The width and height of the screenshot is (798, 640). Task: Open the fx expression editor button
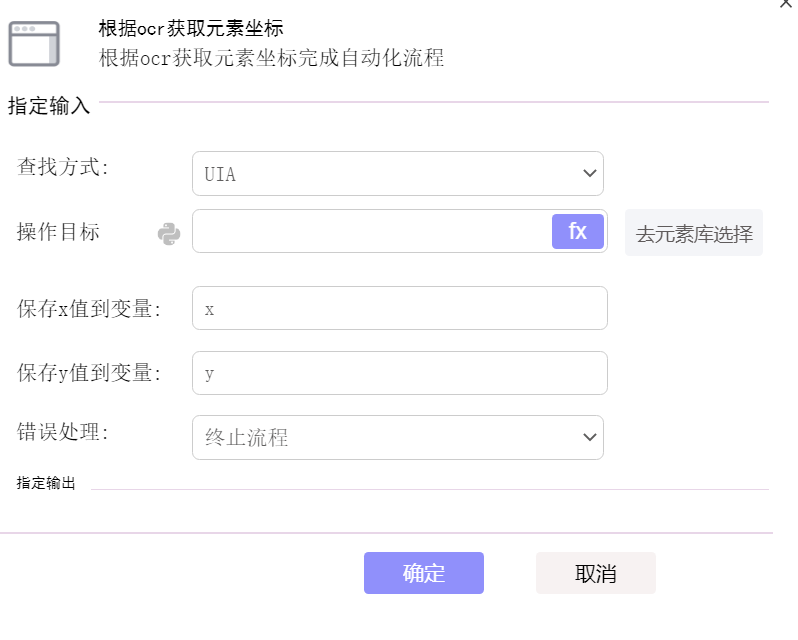click(x=578, y=231)
